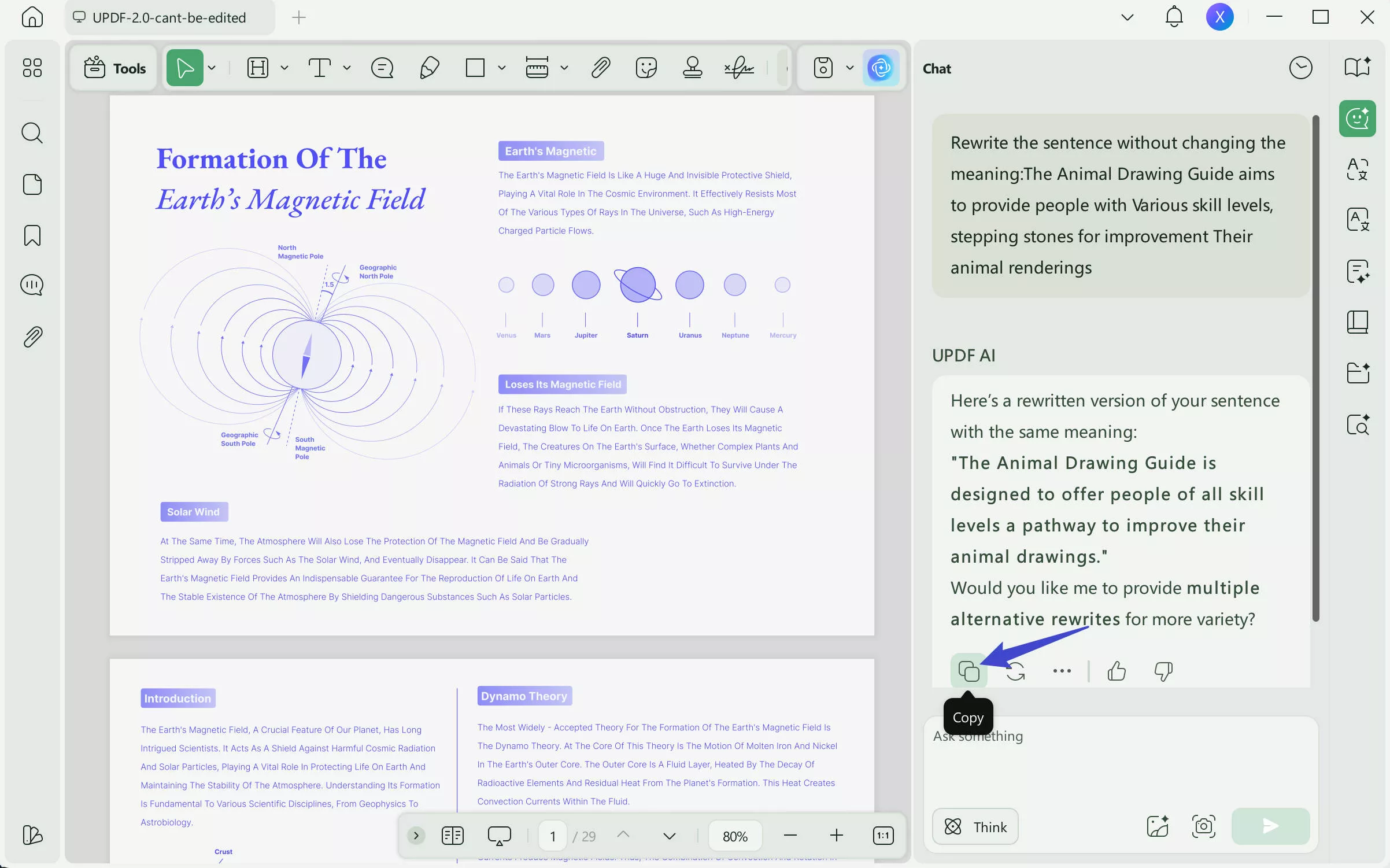Open the document translation icon in right sidebar

1357,220
